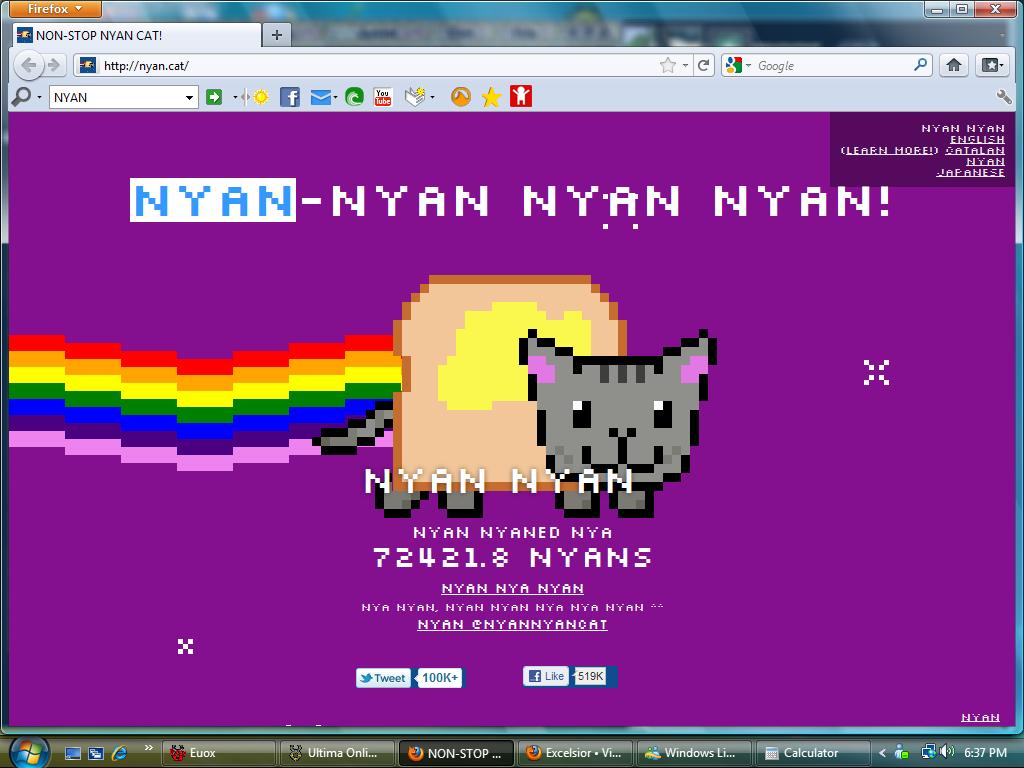Click the CATALAN language link
1024x768 pixels.
point(975,150)
